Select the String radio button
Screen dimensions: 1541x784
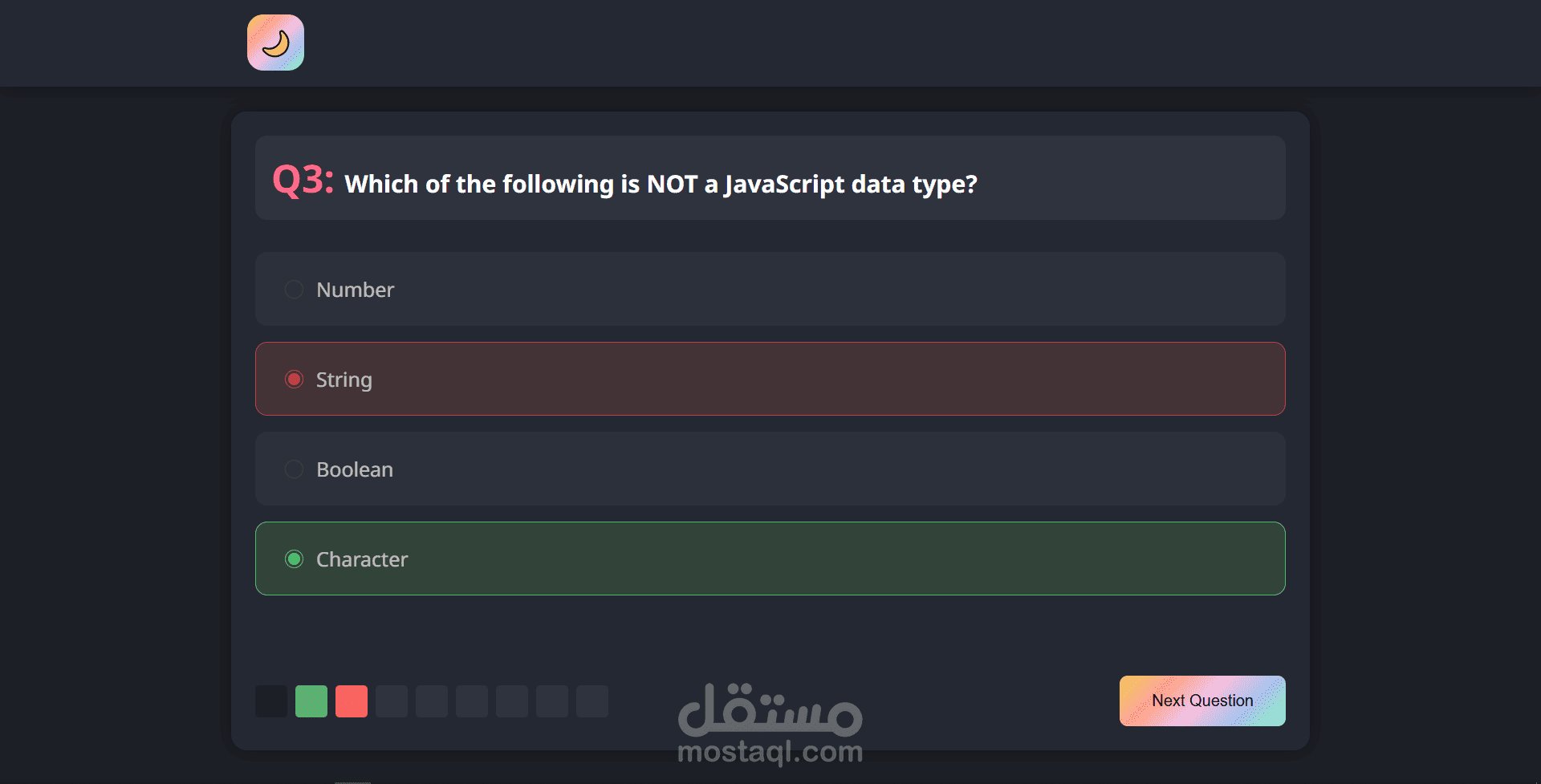click(x=294, y=380)
